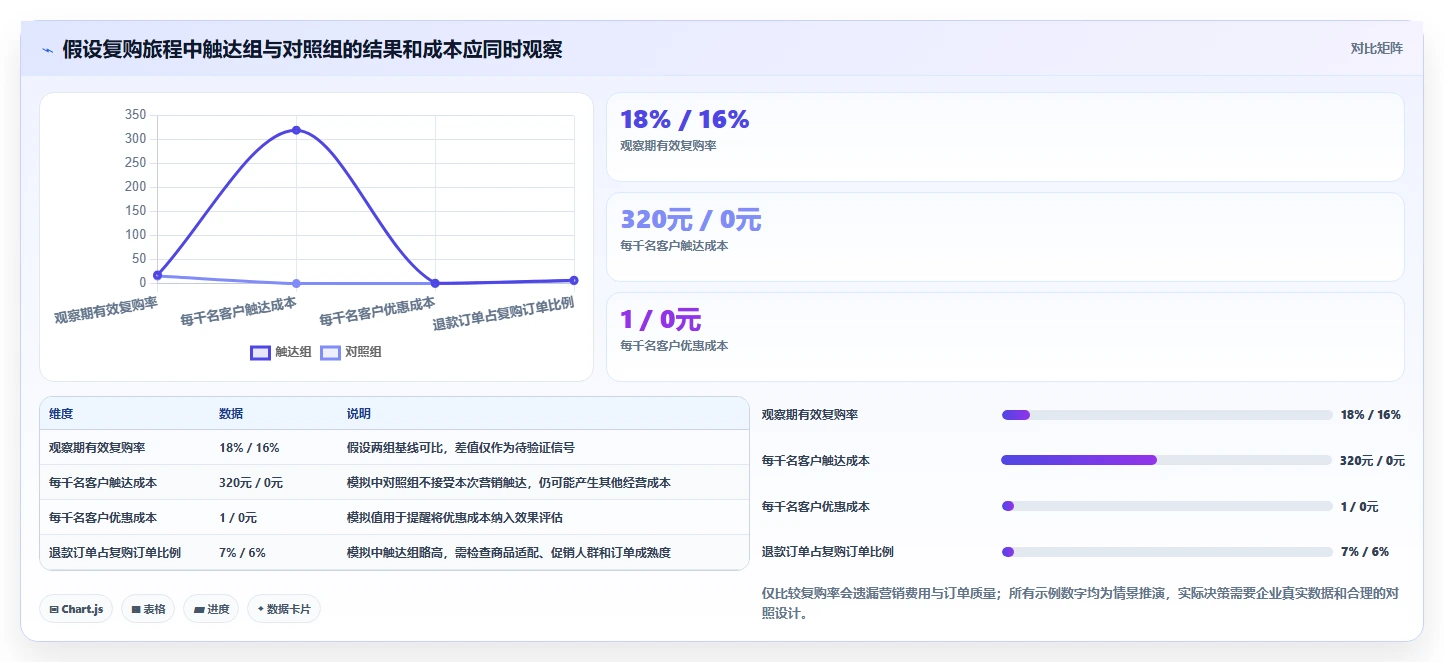
Task: Click the y-axis value 350 in chart
Action: 136,115
